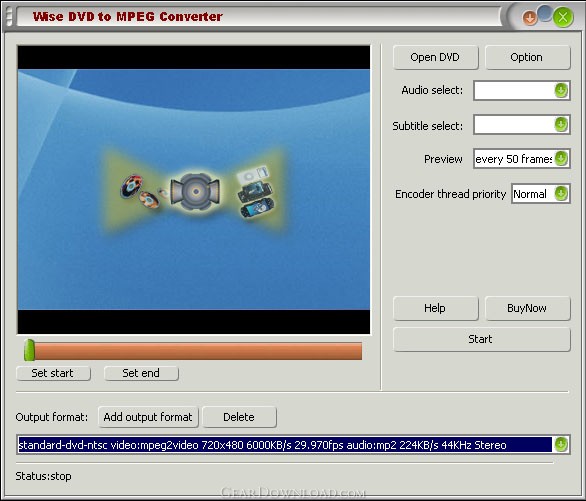Screen dimensions: 586x501
Task: Click the converter logo in the preview
Action: pos(195,191)
